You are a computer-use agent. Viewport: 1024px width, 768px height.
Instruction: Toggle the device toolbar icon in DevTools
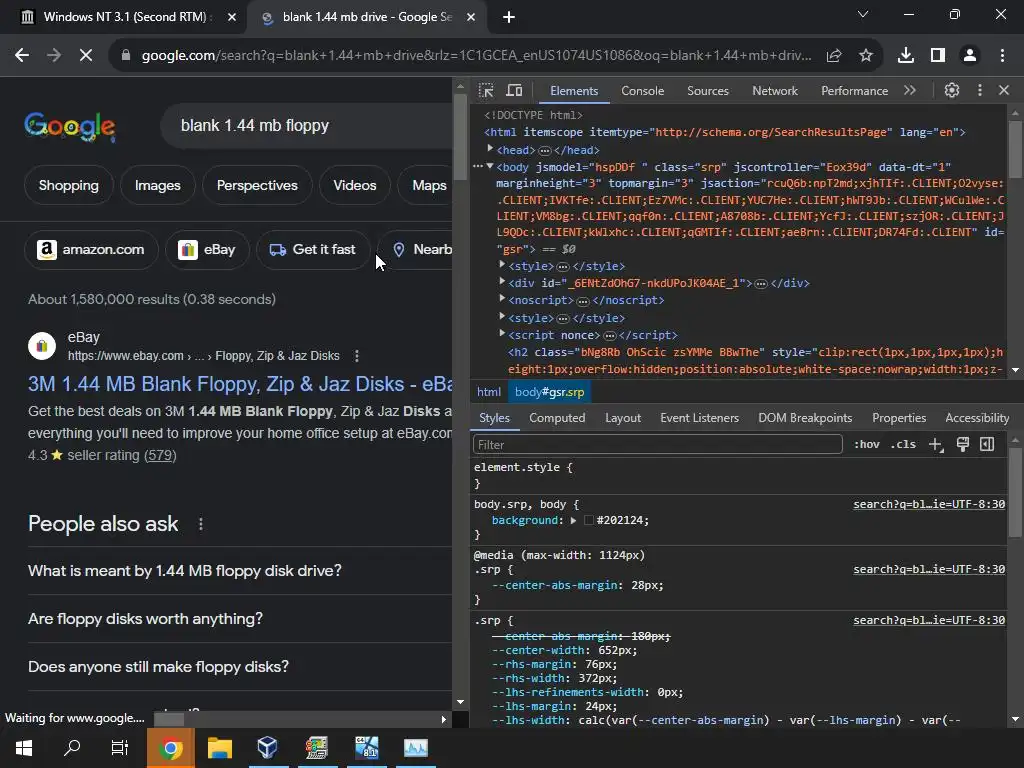pos(515,91)
